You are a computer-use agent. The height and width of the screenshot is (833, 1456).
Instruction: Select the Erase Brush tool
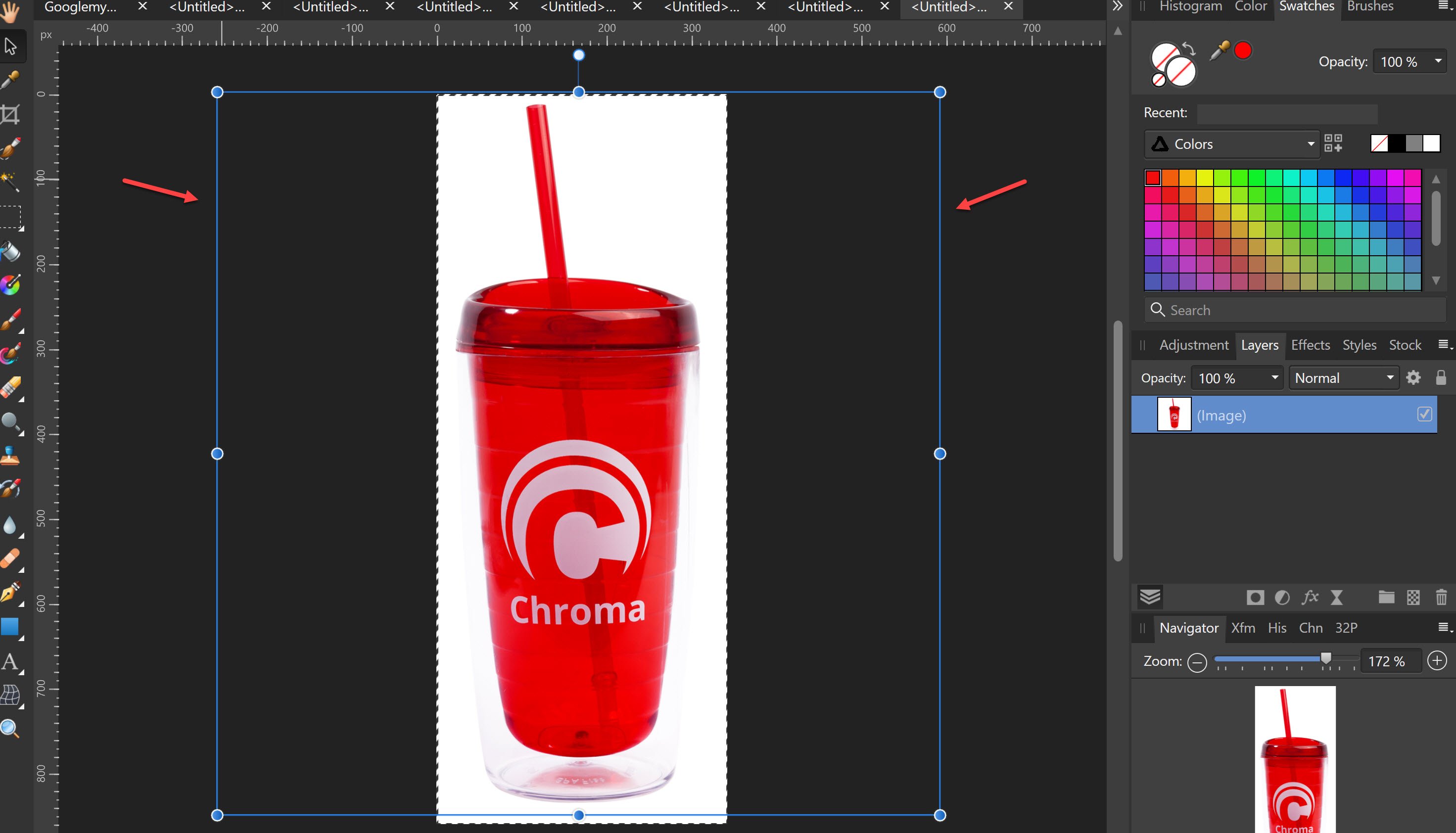tap(10, 388)
